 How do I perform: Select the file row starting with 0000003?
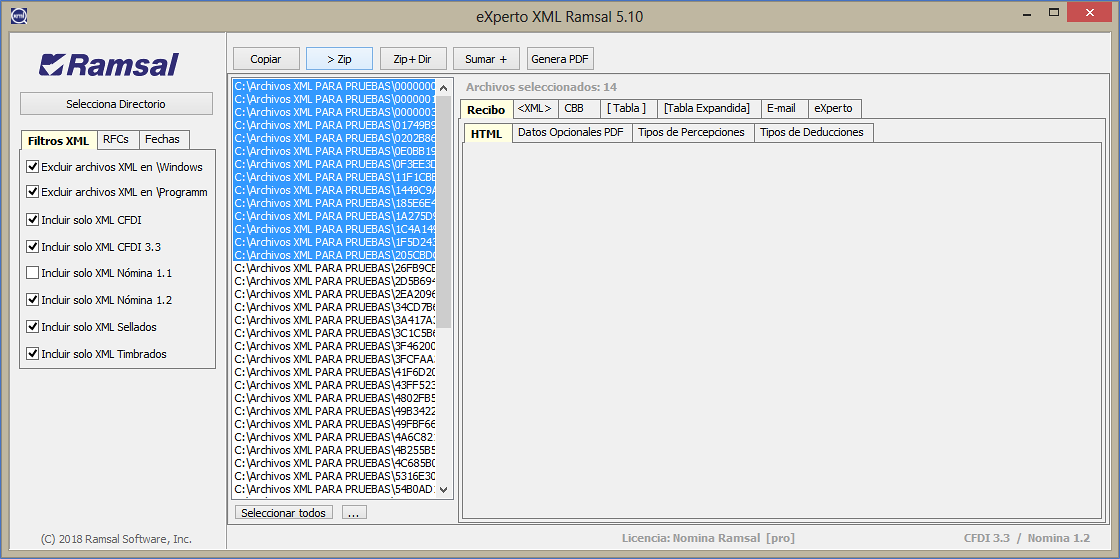(334, 111)
